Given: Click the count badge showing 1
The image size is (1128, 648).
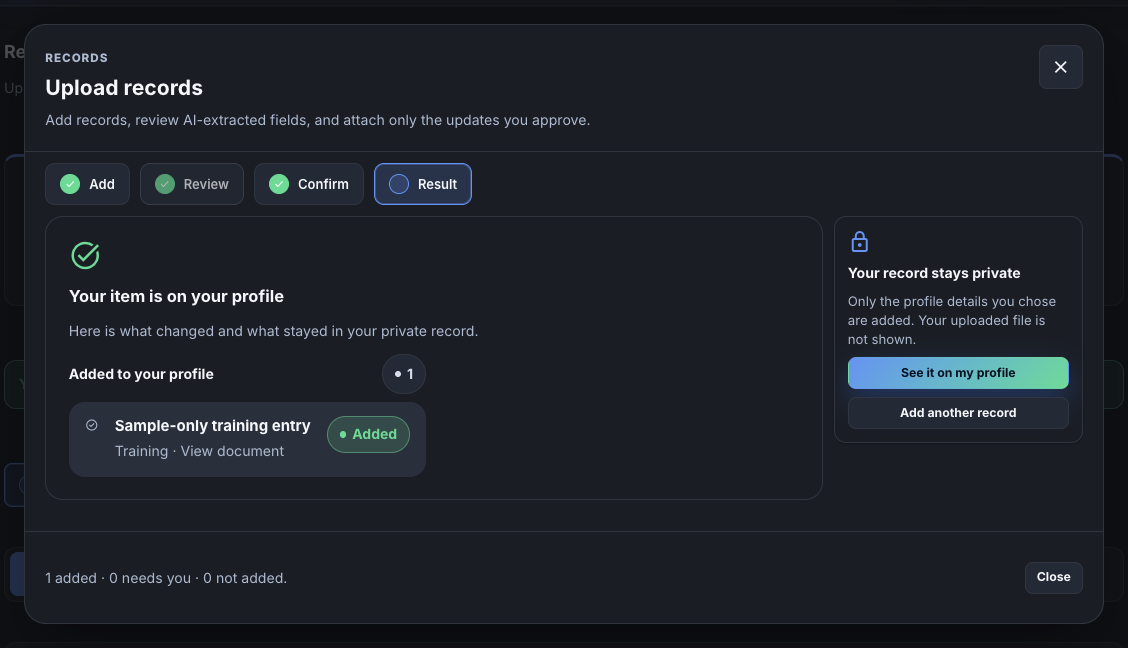Looking at the screenshot, I should [x=404, y=374].
